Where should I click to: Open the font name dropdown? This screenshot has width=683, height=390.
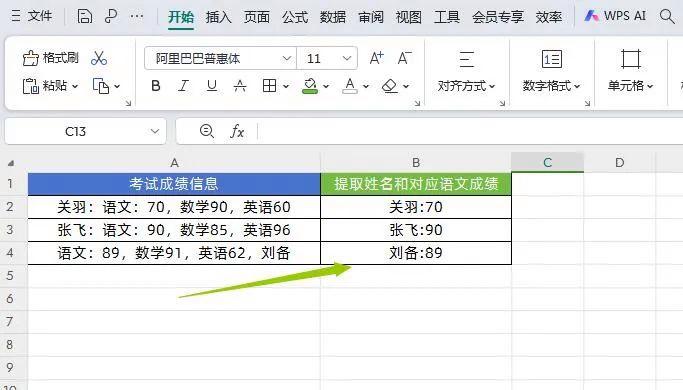(287, 58)
